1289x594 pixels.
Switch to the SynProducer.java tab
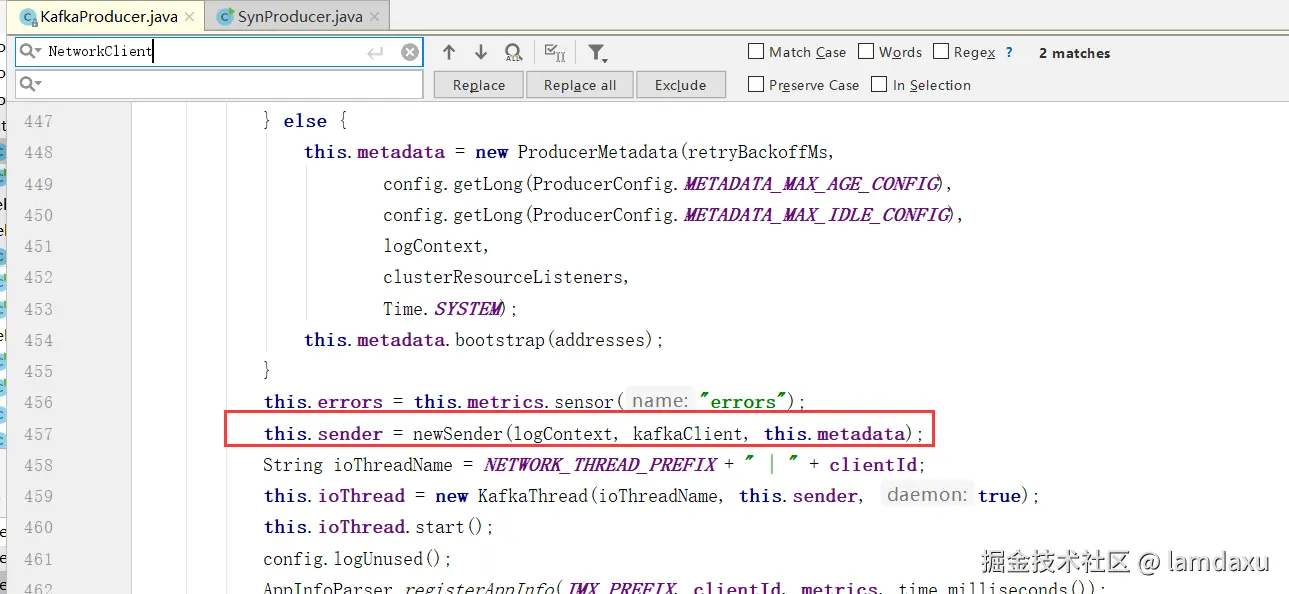click(299, 17)
